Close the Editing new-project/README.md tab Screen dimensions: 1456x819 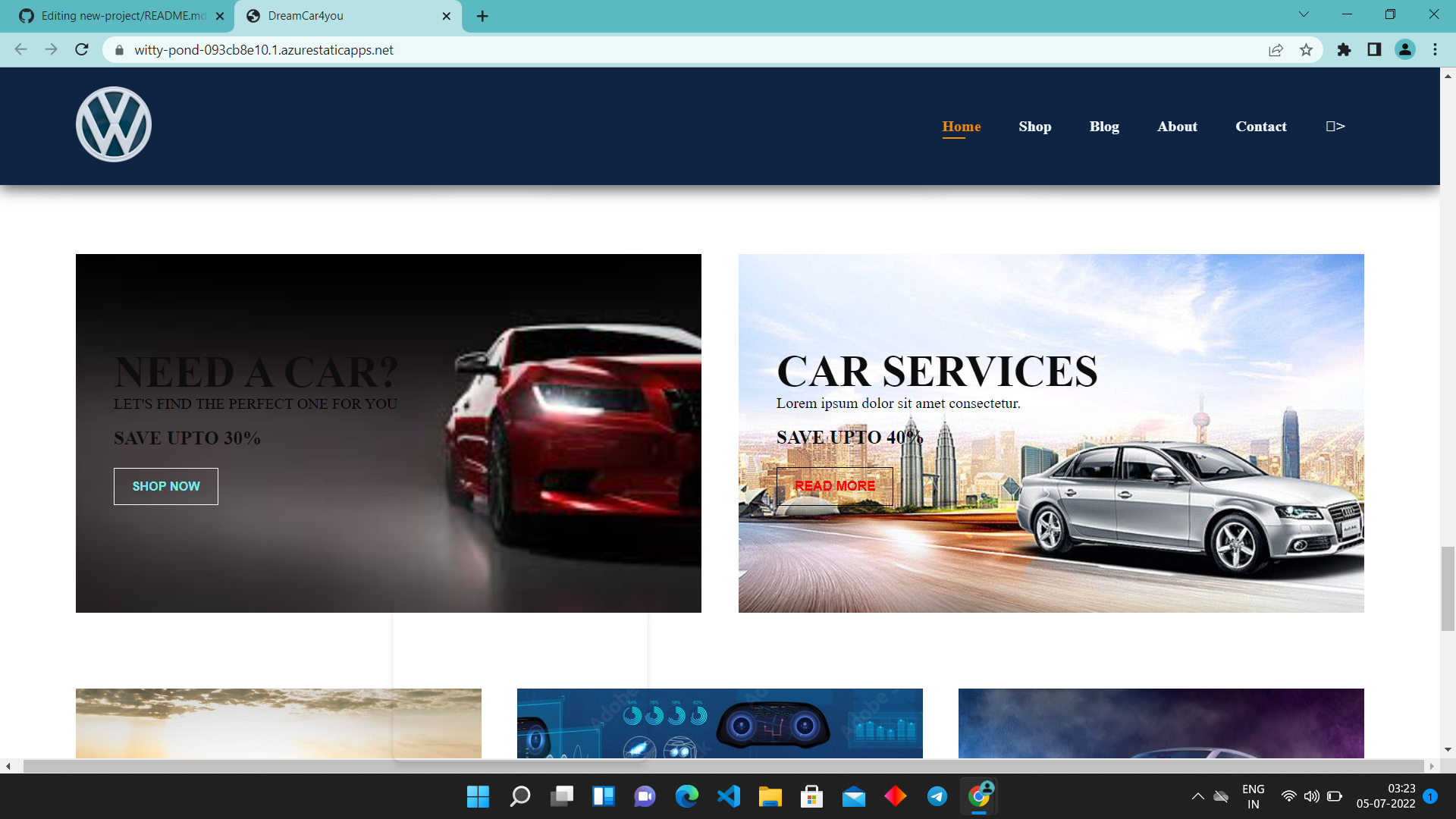click(220, 16)
